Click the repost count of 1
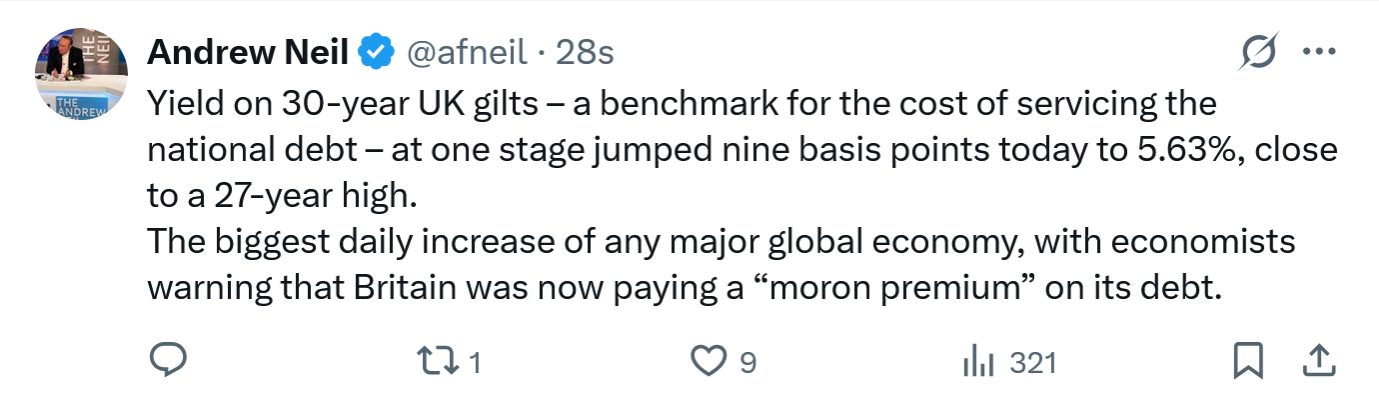1379x410 pixels. (x=475, y=363)
